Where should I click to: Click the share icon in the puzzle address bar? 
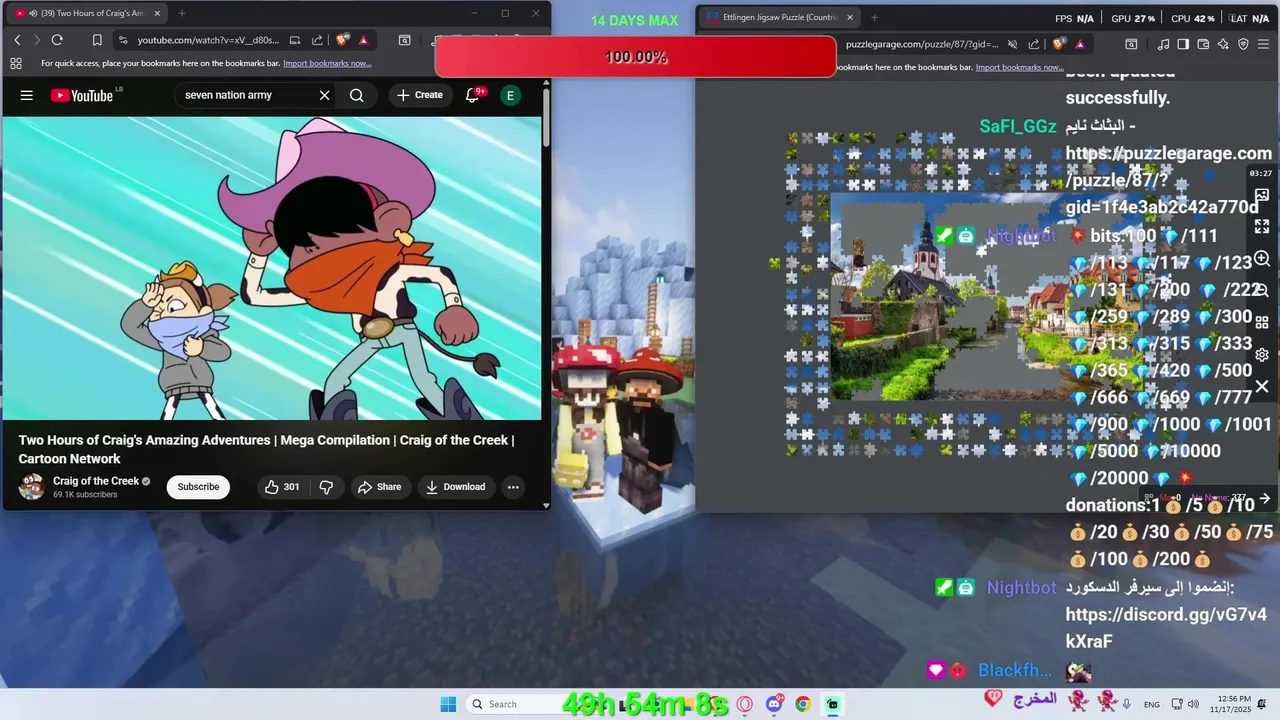coord(1034,44)
